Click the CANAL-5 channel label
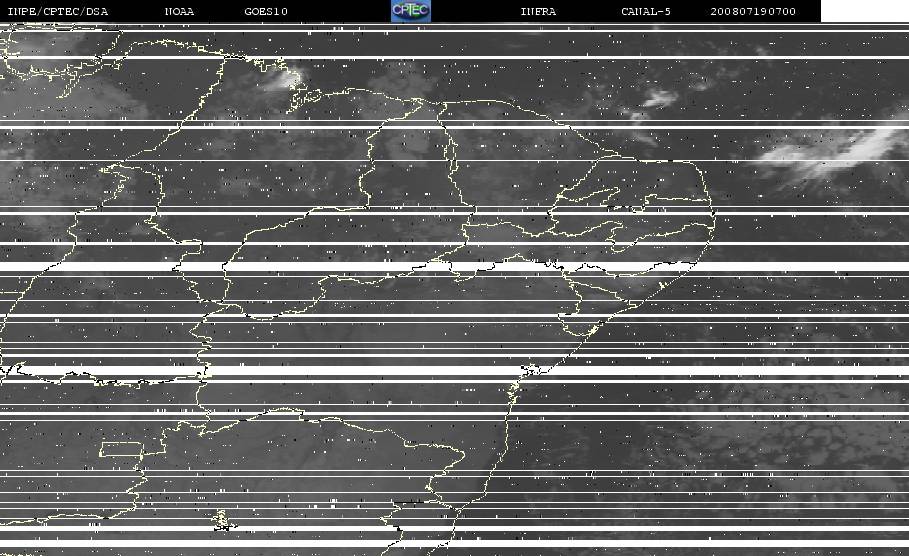This screenshot has width=909, height=556. [645, 11]
